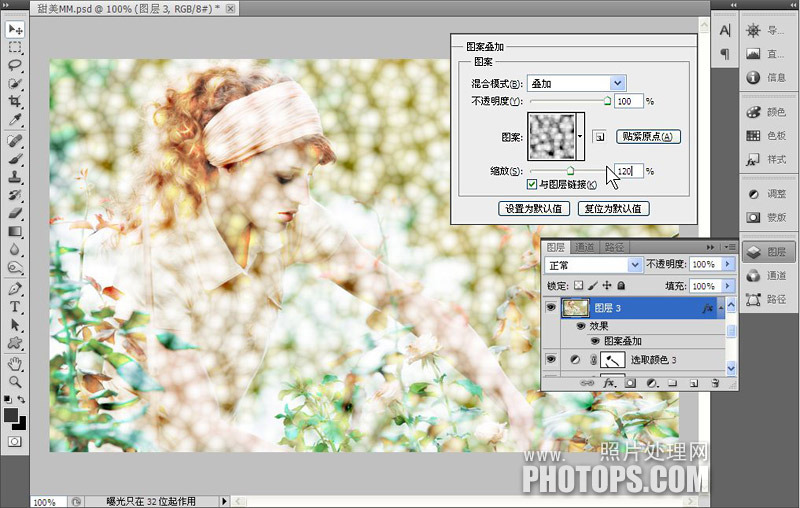The width and height of the screenshot is (800, 508).
Task: Select the Move tool
Action: click(16, 29)
